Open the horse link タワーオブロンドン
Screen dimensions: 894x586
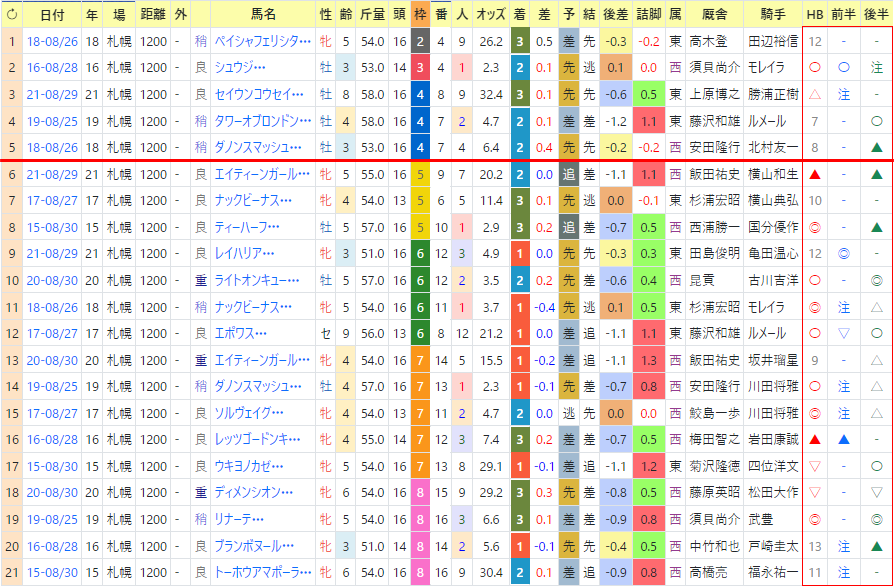263,121
